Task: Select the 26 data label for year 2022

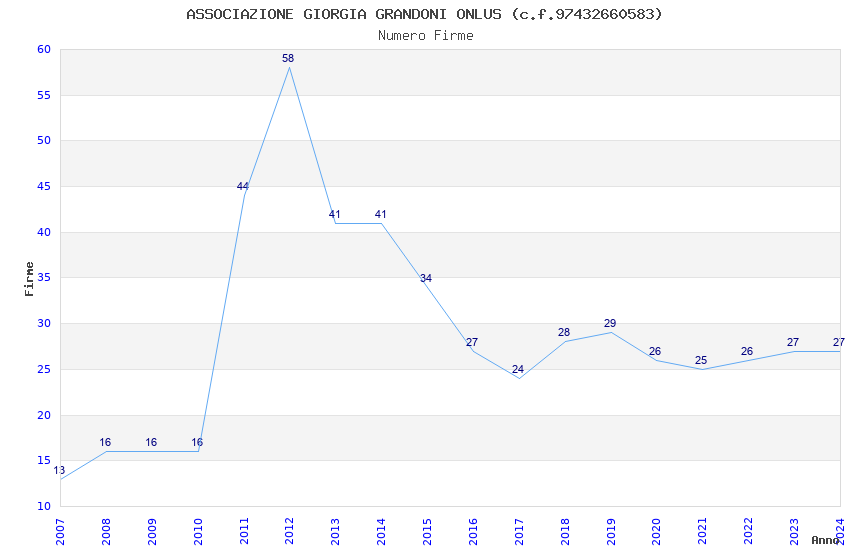Action: (747, 351)
